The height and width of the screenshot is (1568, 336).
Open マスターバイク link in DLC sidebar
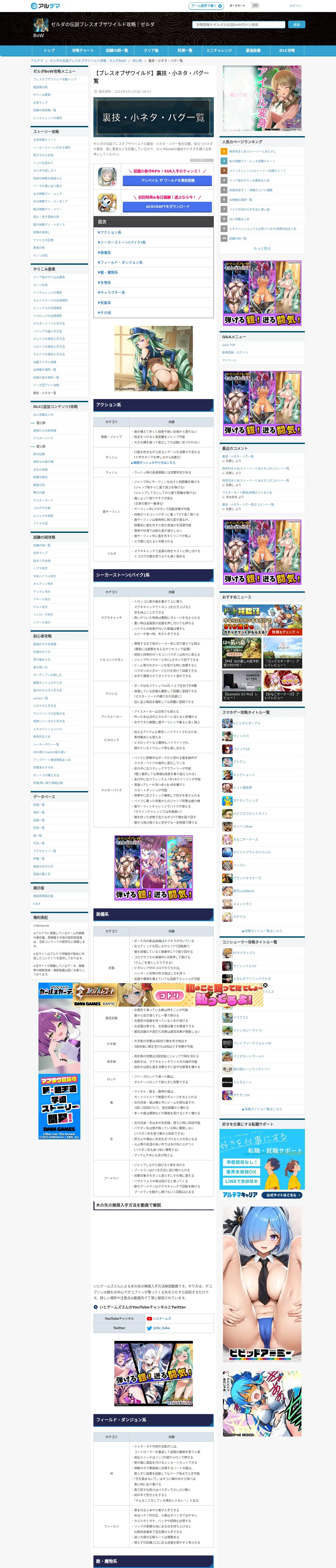click(43, 438)
